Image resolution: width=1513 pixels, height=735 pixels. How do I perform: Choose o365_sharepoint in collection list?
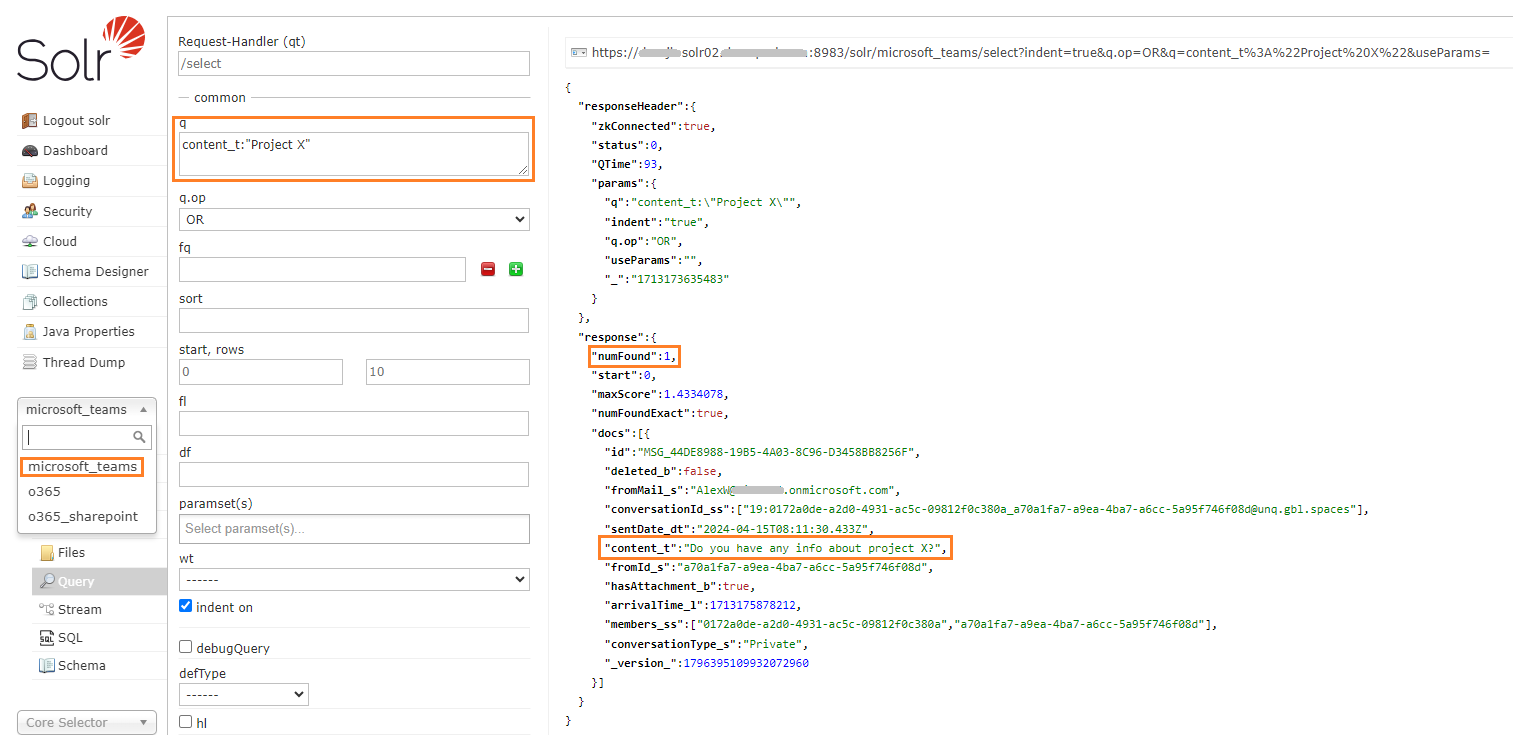click(x=83, y=516)
